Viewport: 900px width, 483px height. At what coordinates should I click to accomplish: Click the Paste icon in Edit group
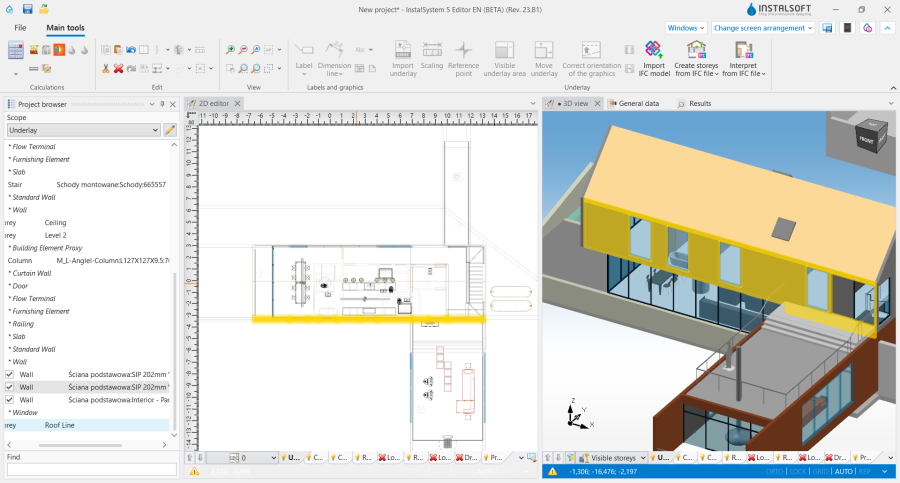click(118, 50)
